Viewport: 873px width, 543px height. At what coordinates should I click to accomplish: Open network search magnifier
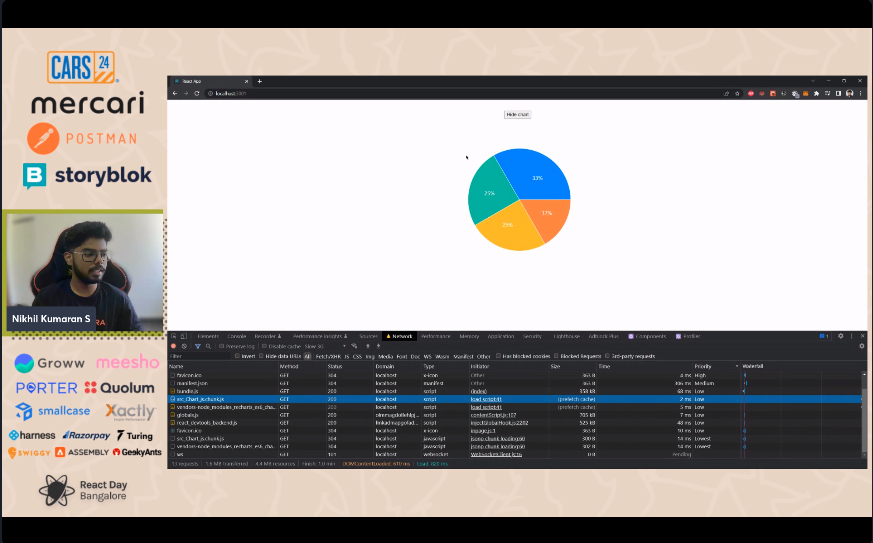[208, 346]
